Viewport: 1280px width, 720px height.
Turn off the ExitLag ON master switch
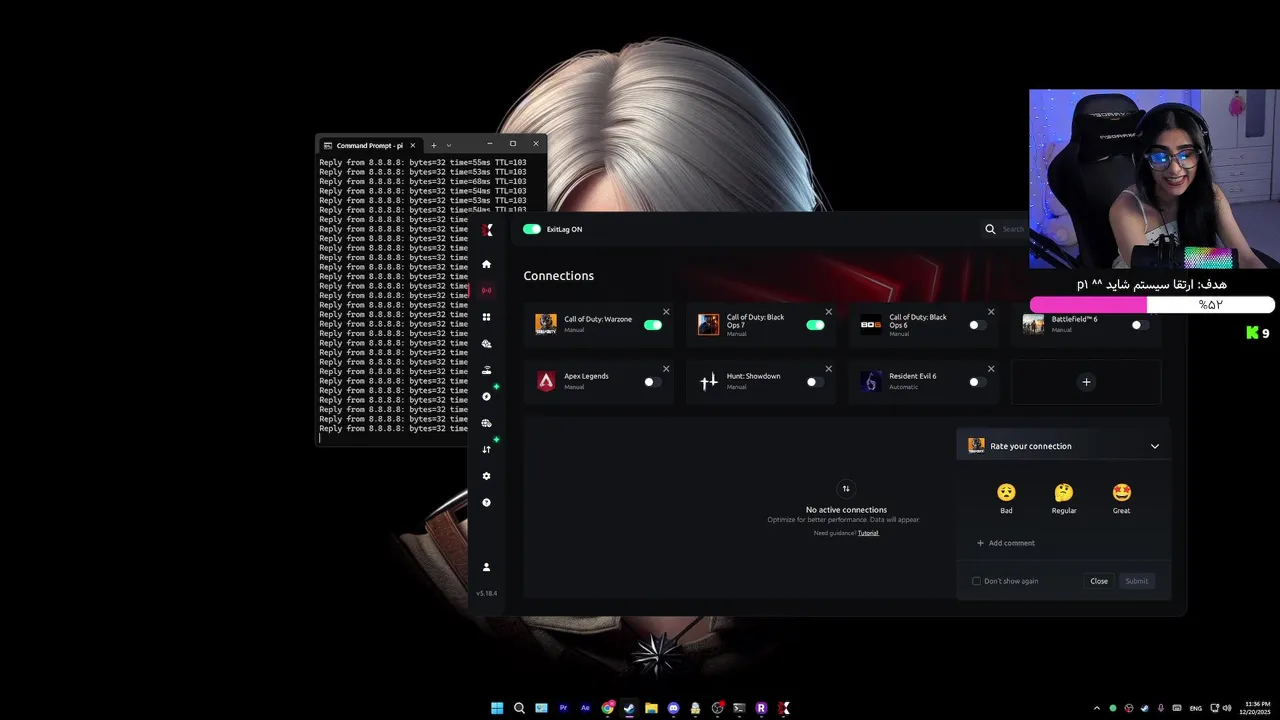[x=532, y=229]
